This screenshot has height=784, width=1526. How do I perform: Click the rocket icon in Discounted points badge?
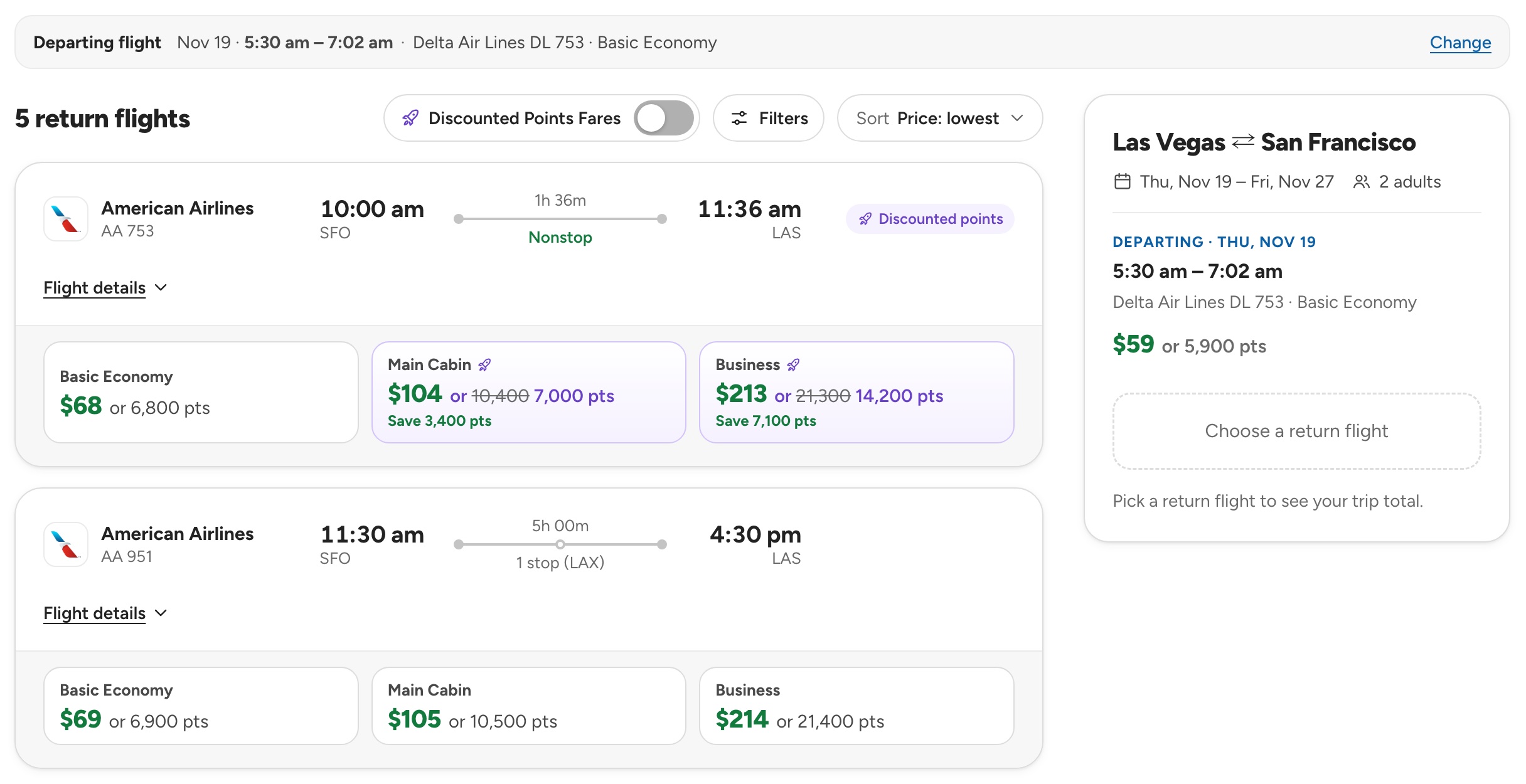click(x=865, y=219)
